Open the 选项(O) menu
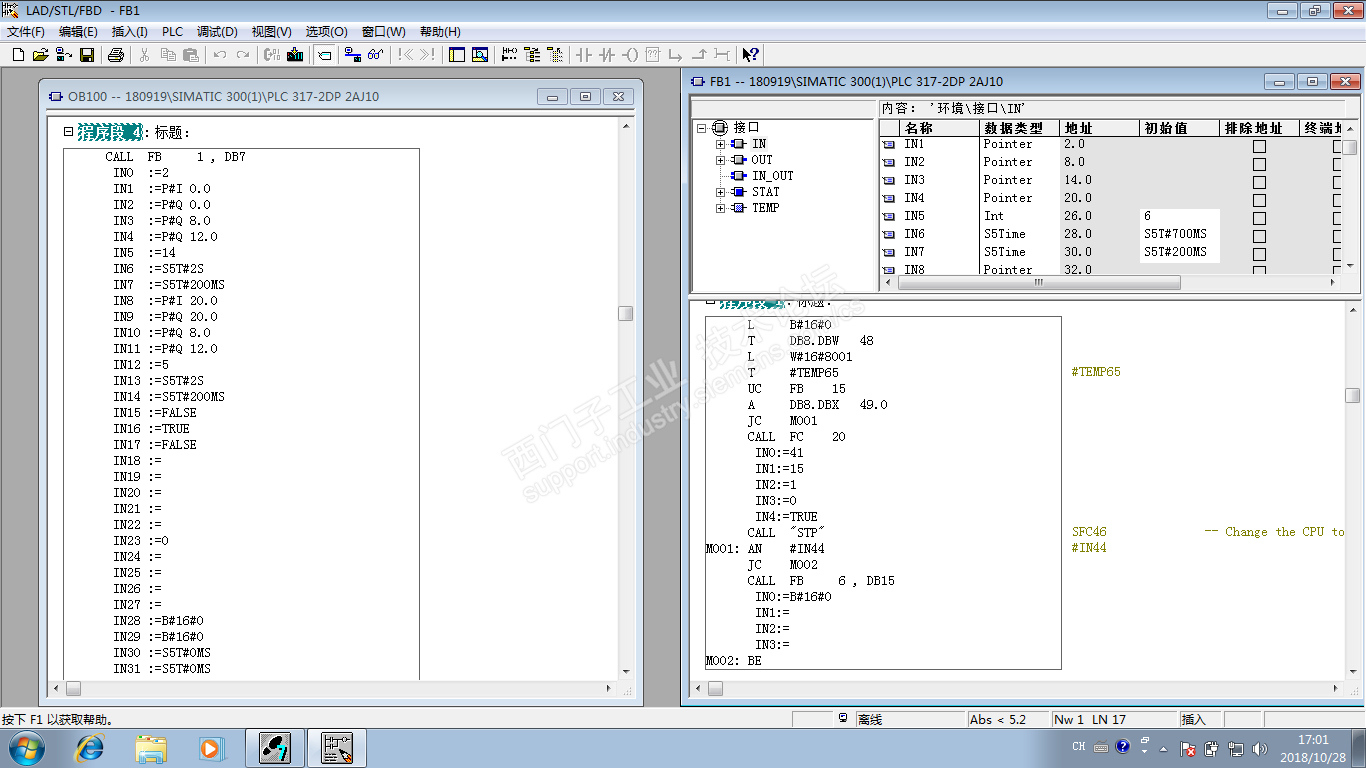The height and width of the screenshot is (768, 1366). coord(326,32)
